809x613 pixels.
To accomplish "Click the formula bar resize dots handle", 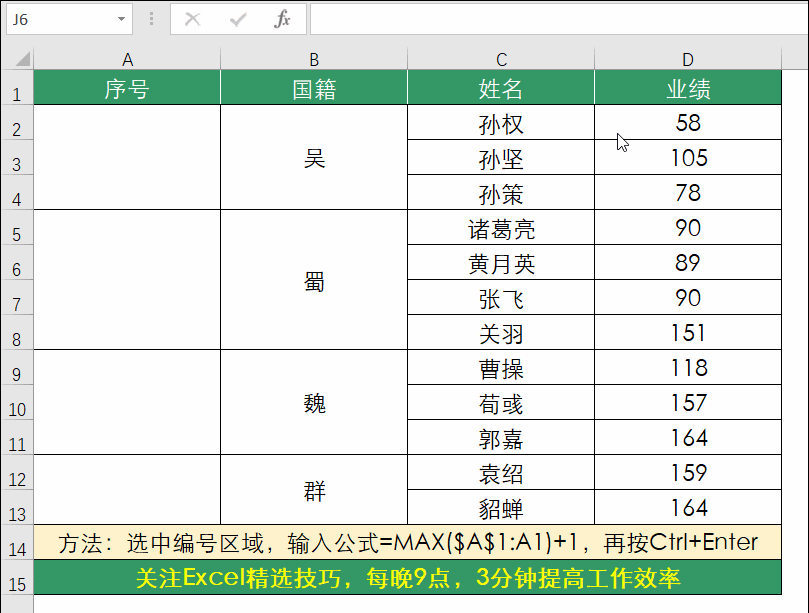I will pyautogui.click(x=151, y=19).
